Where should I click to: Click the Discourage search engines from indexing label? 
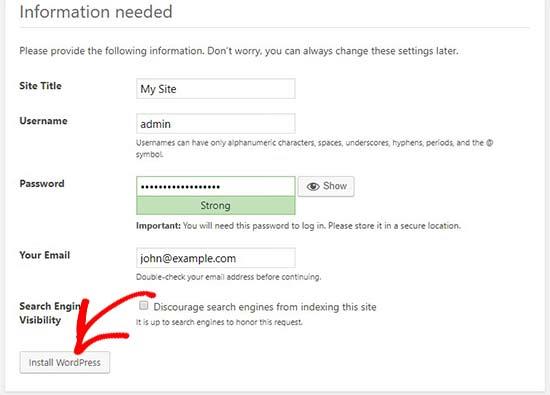265,307
